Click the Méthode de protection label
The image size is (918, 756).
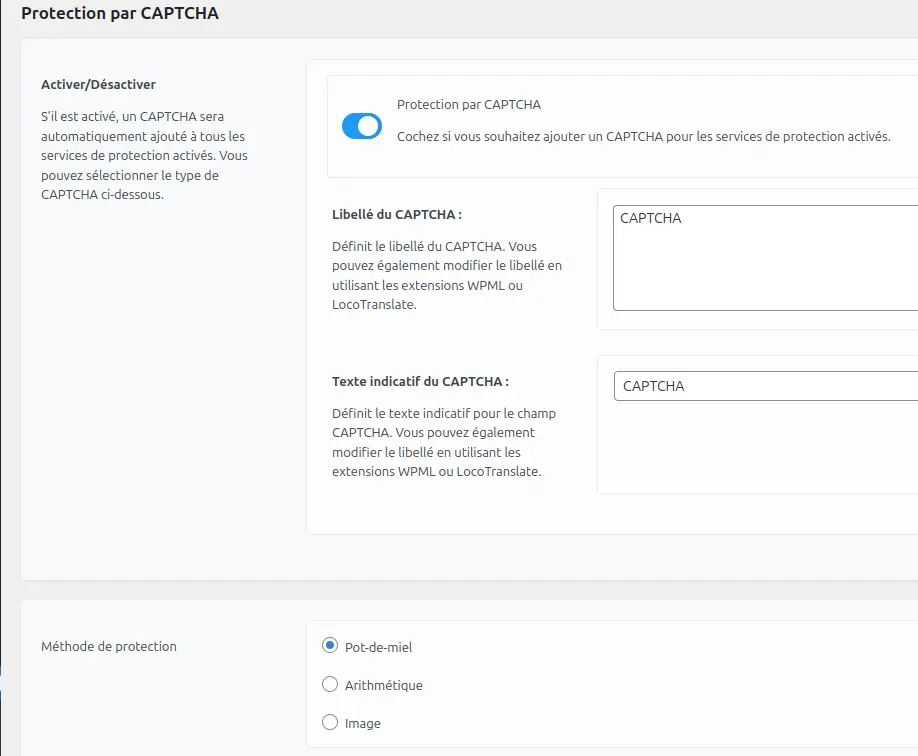109,646
